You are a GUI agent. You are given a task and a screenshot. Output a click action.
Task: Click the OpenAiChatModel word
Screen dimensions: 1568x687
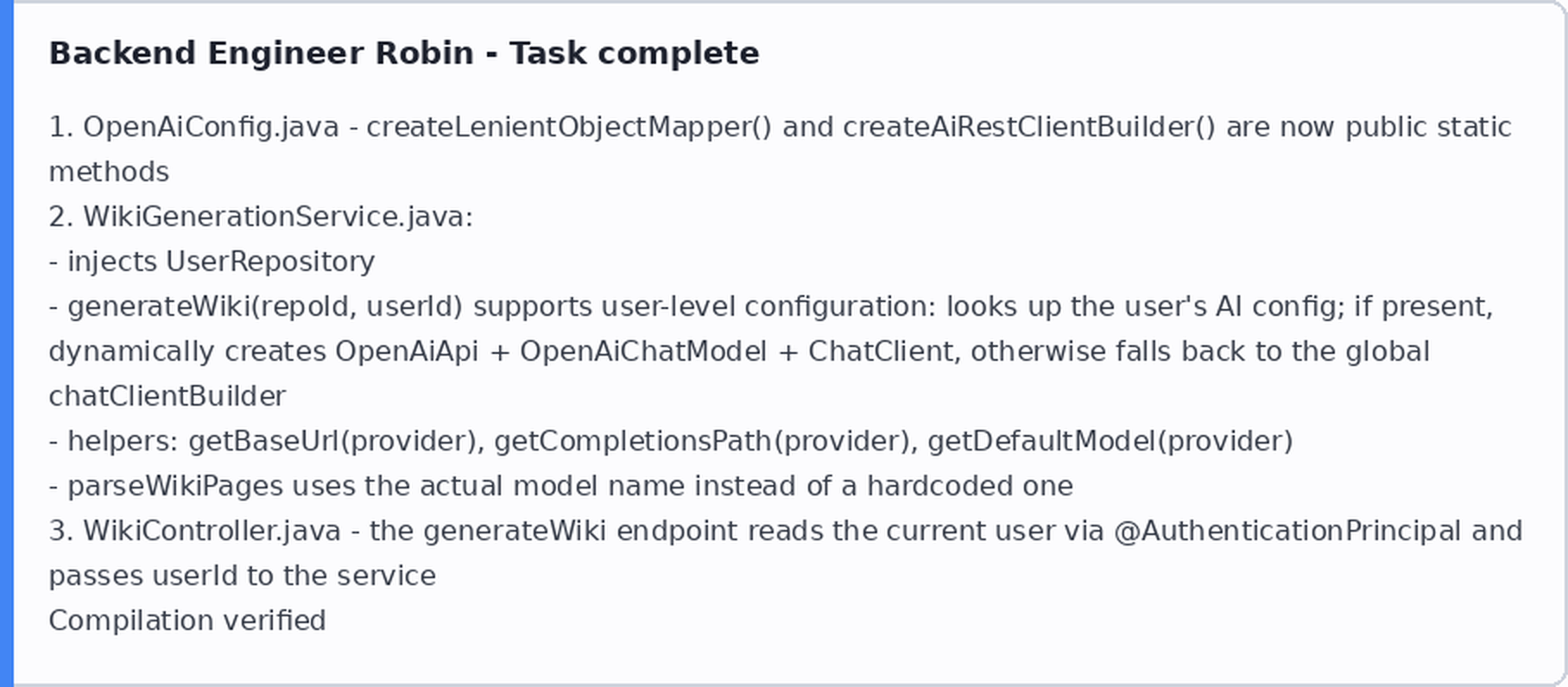643,351
